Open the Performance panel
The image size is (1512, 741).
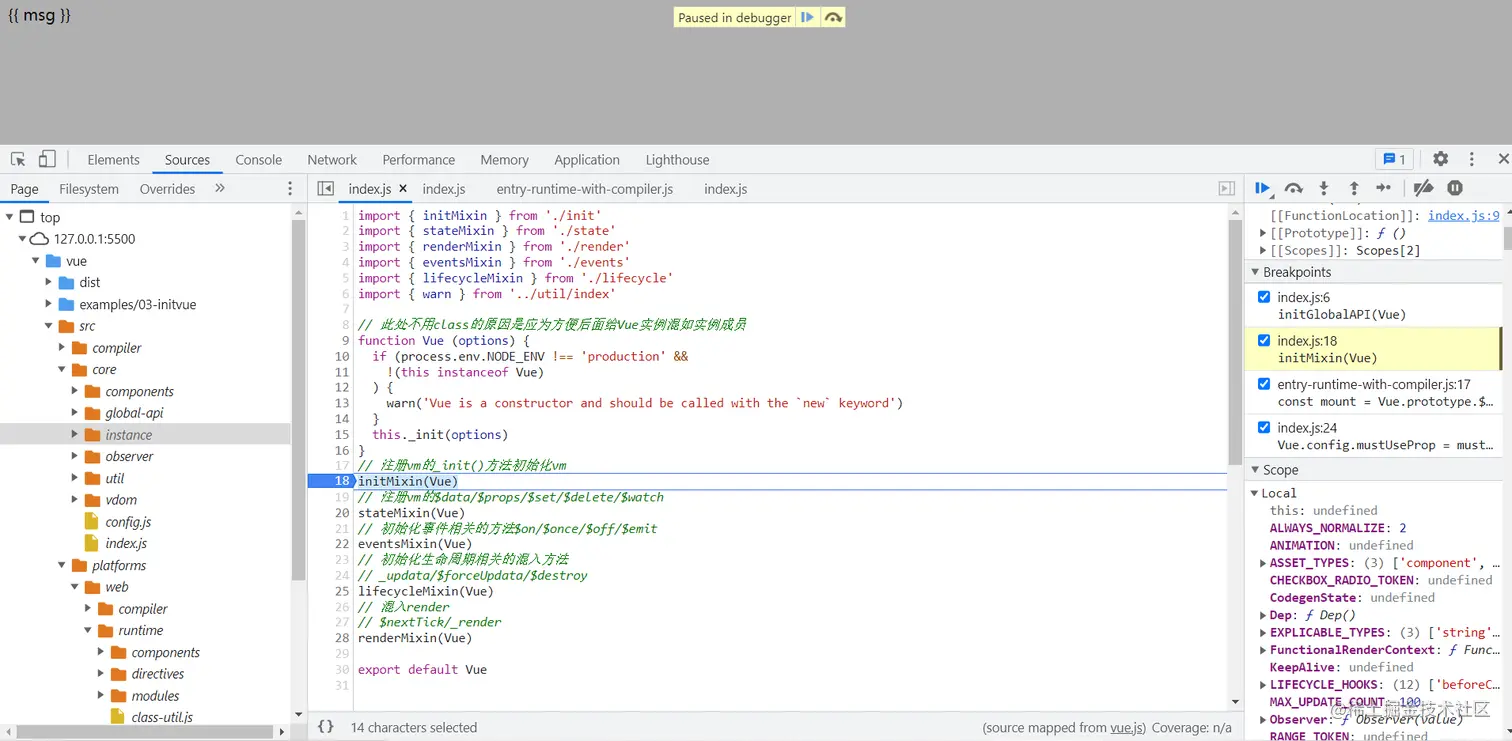[x=418, y=160]
